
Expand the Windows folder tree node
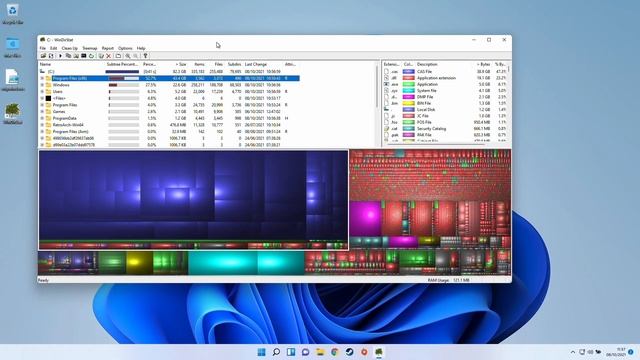[42, 85]
